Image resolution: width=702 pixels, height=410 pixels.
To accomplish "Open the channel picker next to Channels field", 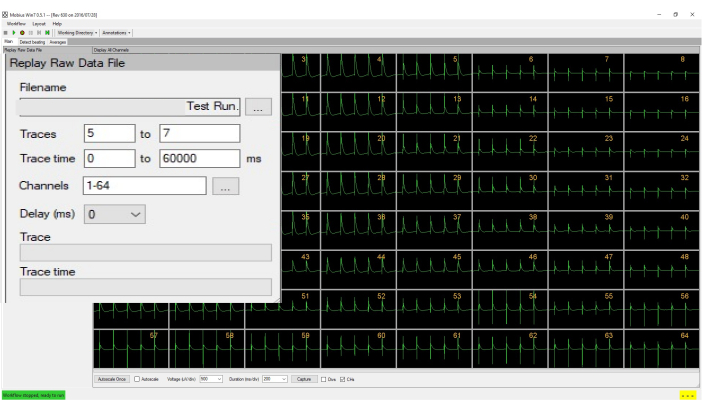I will 224,186.
